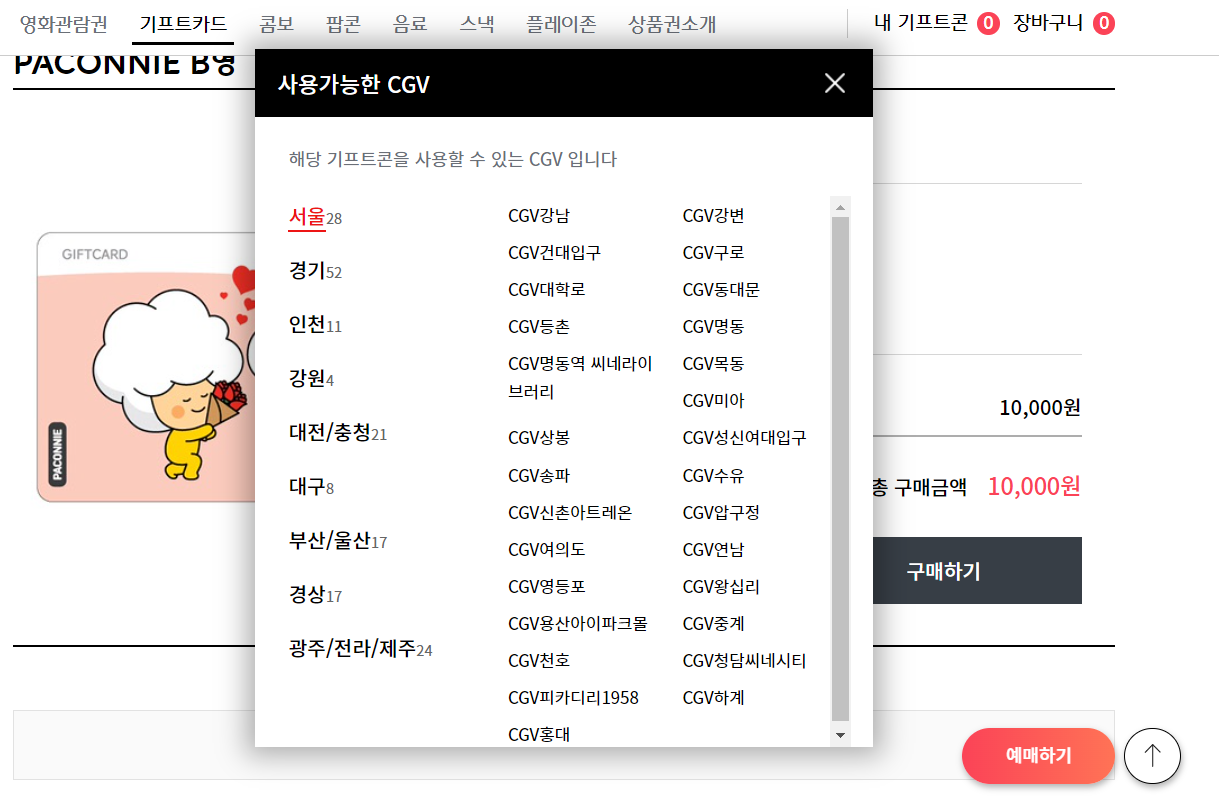This screenshot has height=802, width=1219.
Task: Click CGV명동역 씨네라이브러리 entry
Action: tap(580, 377)
